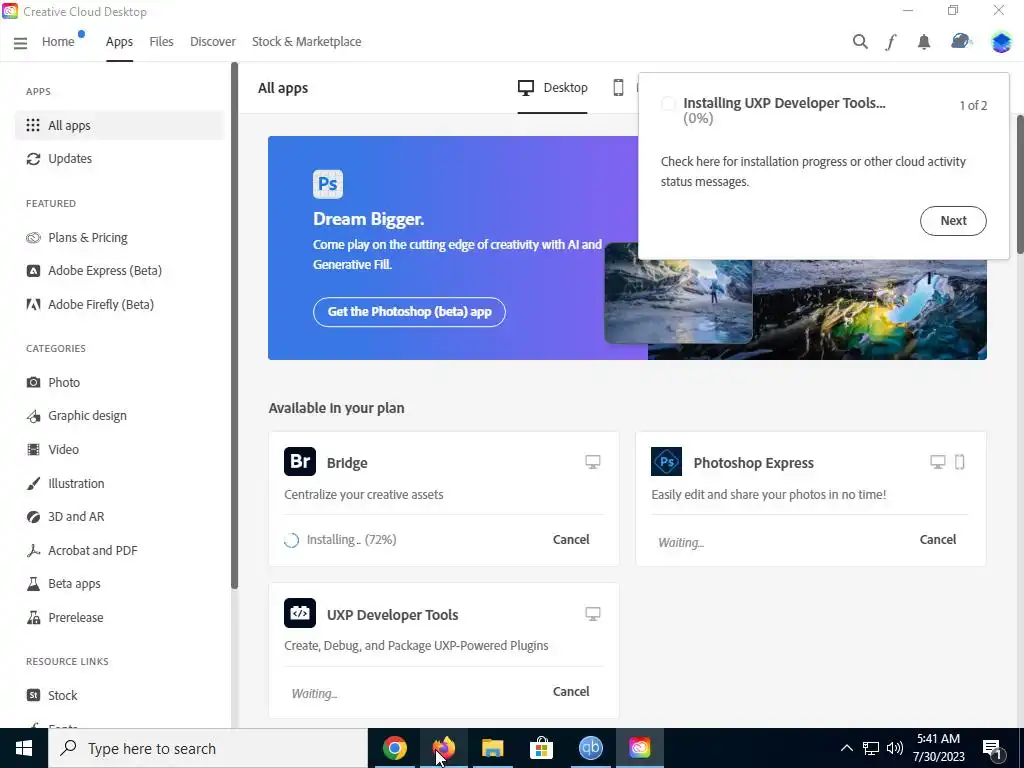Open Microsoft Store from the taskbar
1024x768 pixels.
[x=541, y=748]
